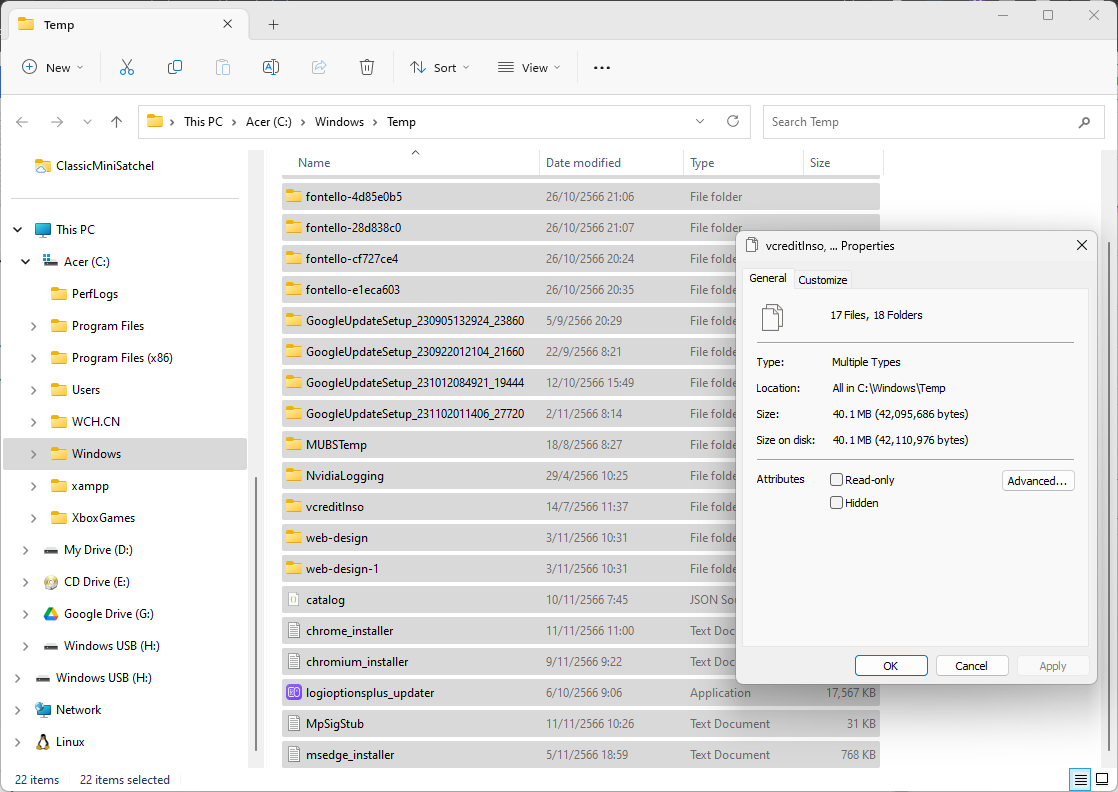Add a new File Explorer tab
Image resolution: width=1118 pixels, height=792 pixels.
[x=273, y=25]
